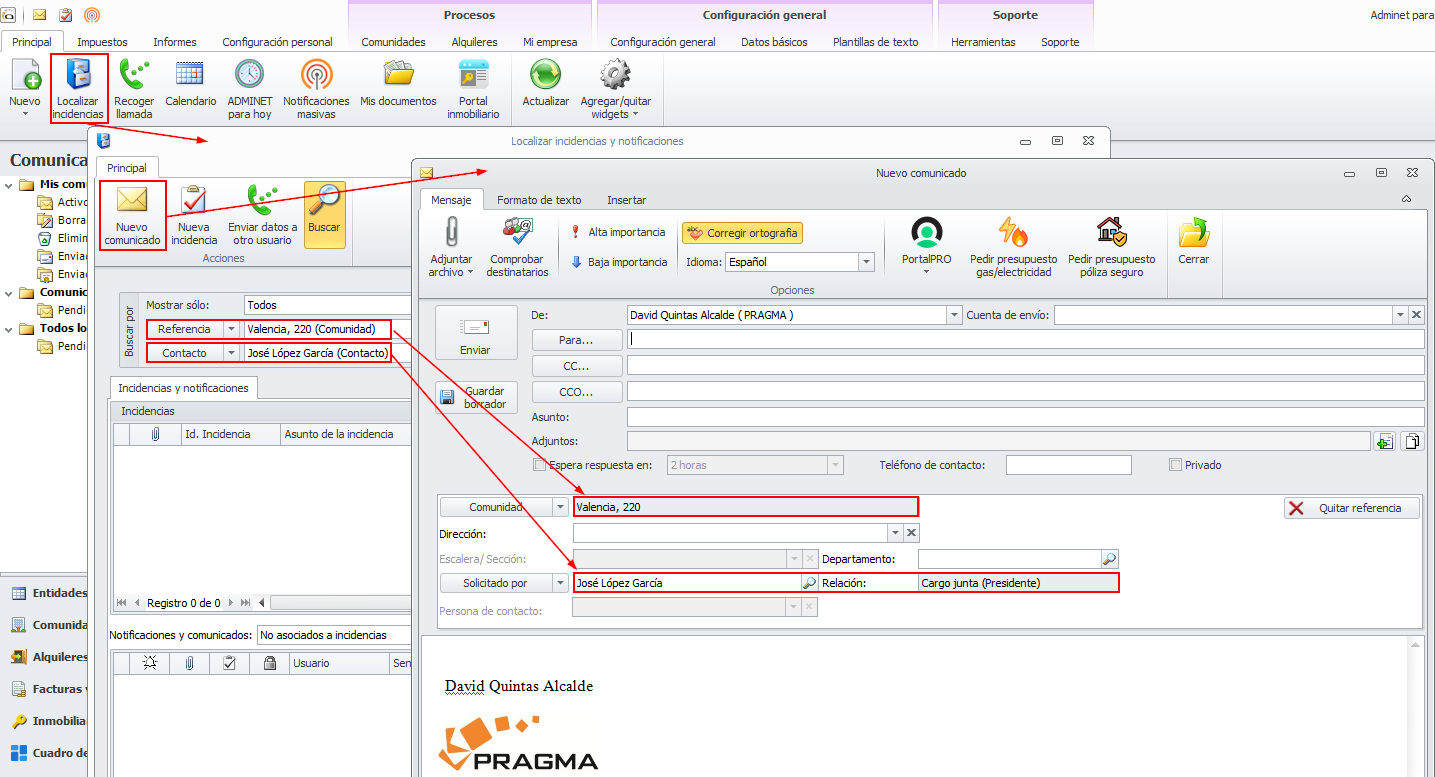
Task: Click the Actualizar refresh icon
Action: coord(545,76)
